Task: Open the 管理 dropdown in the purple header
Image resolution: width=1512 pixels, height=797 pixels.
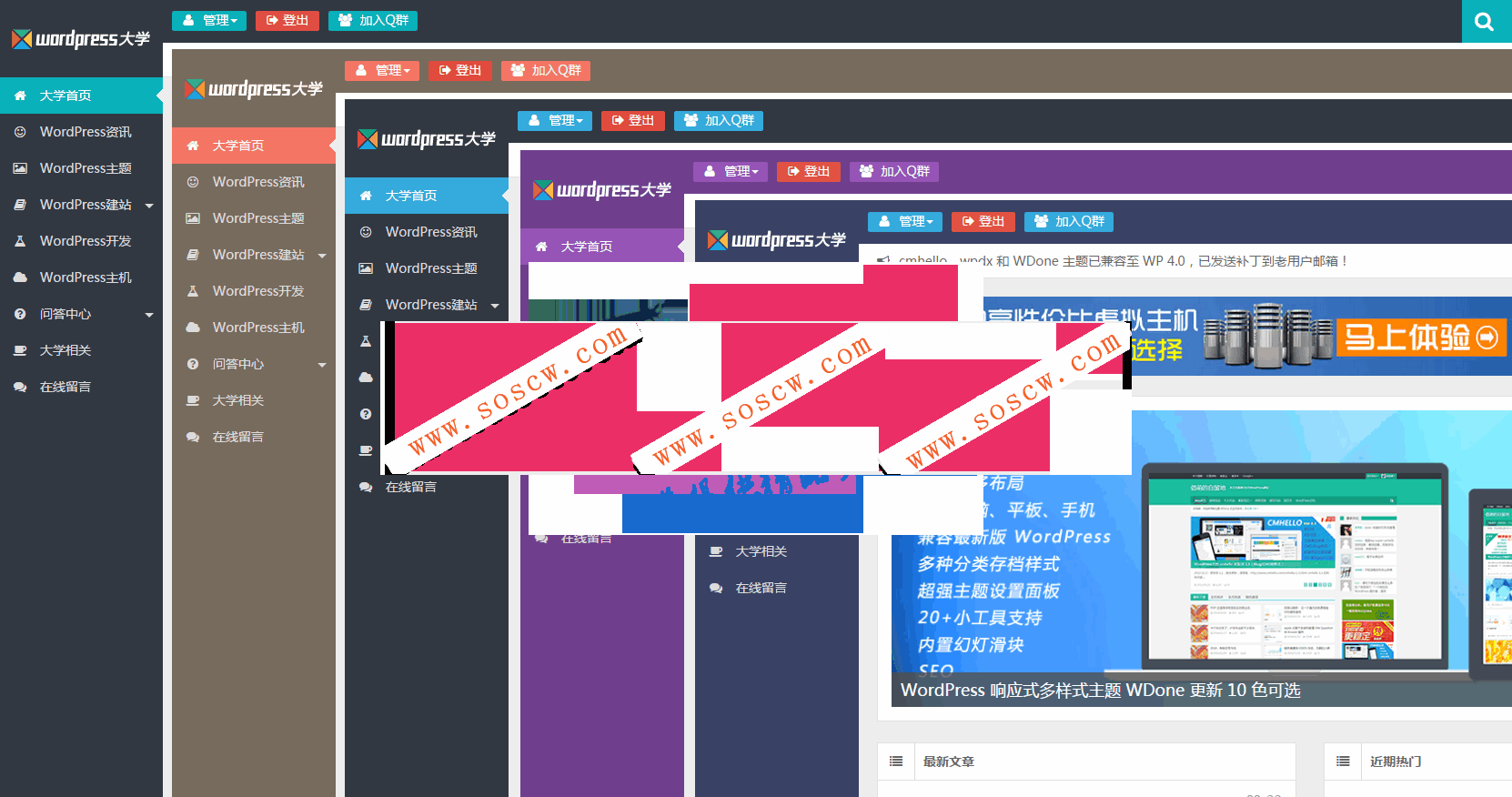Action: 731,171
